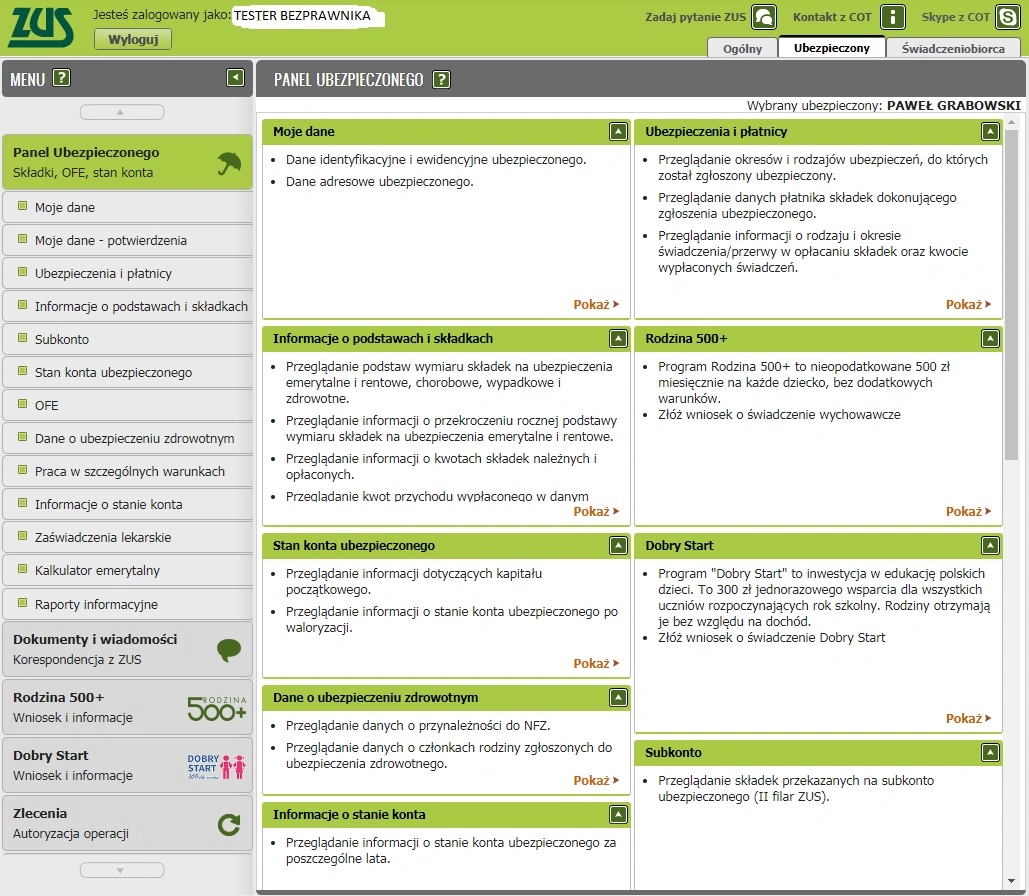1029x896 pixels.
Task: Open Praca w szczególnych warunkach menu item
Action: point(128,471)
